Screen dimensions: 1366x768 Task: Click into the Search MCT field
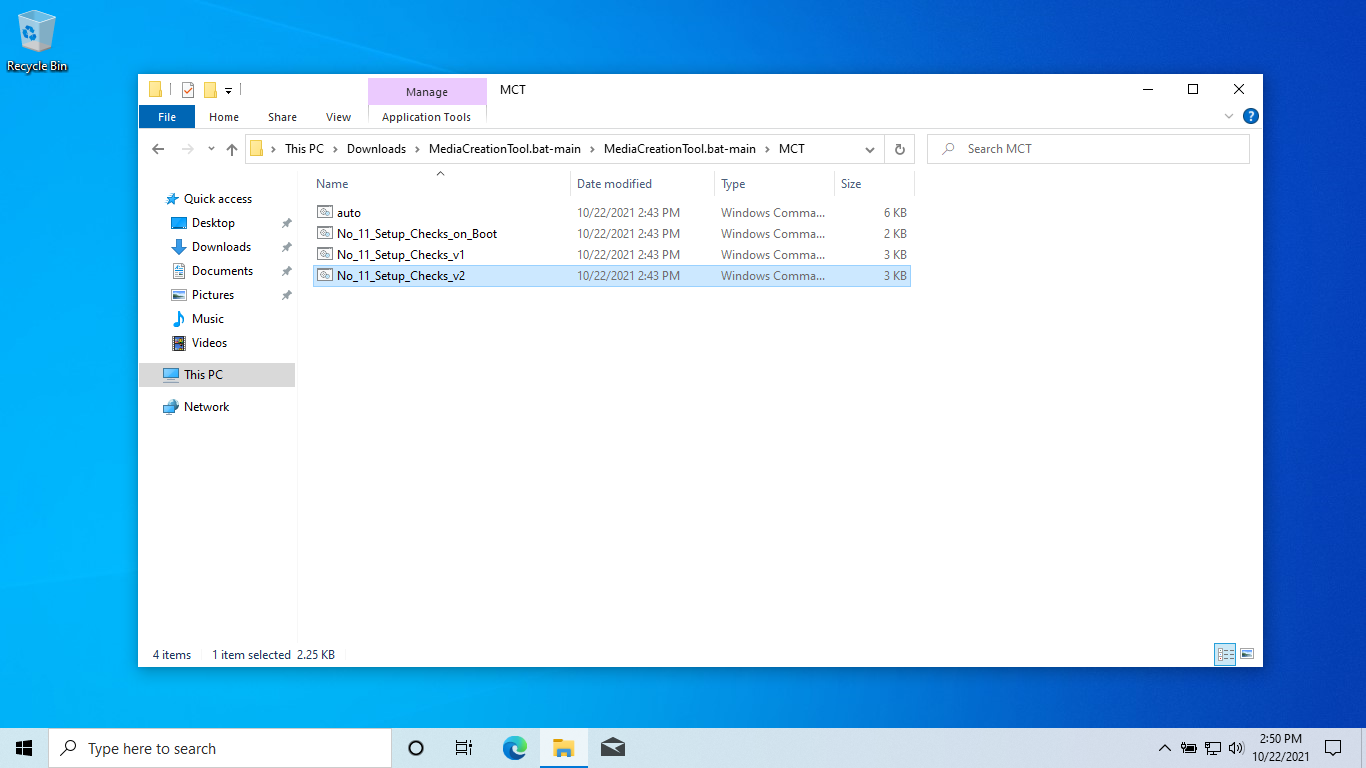click(1088, 149)
